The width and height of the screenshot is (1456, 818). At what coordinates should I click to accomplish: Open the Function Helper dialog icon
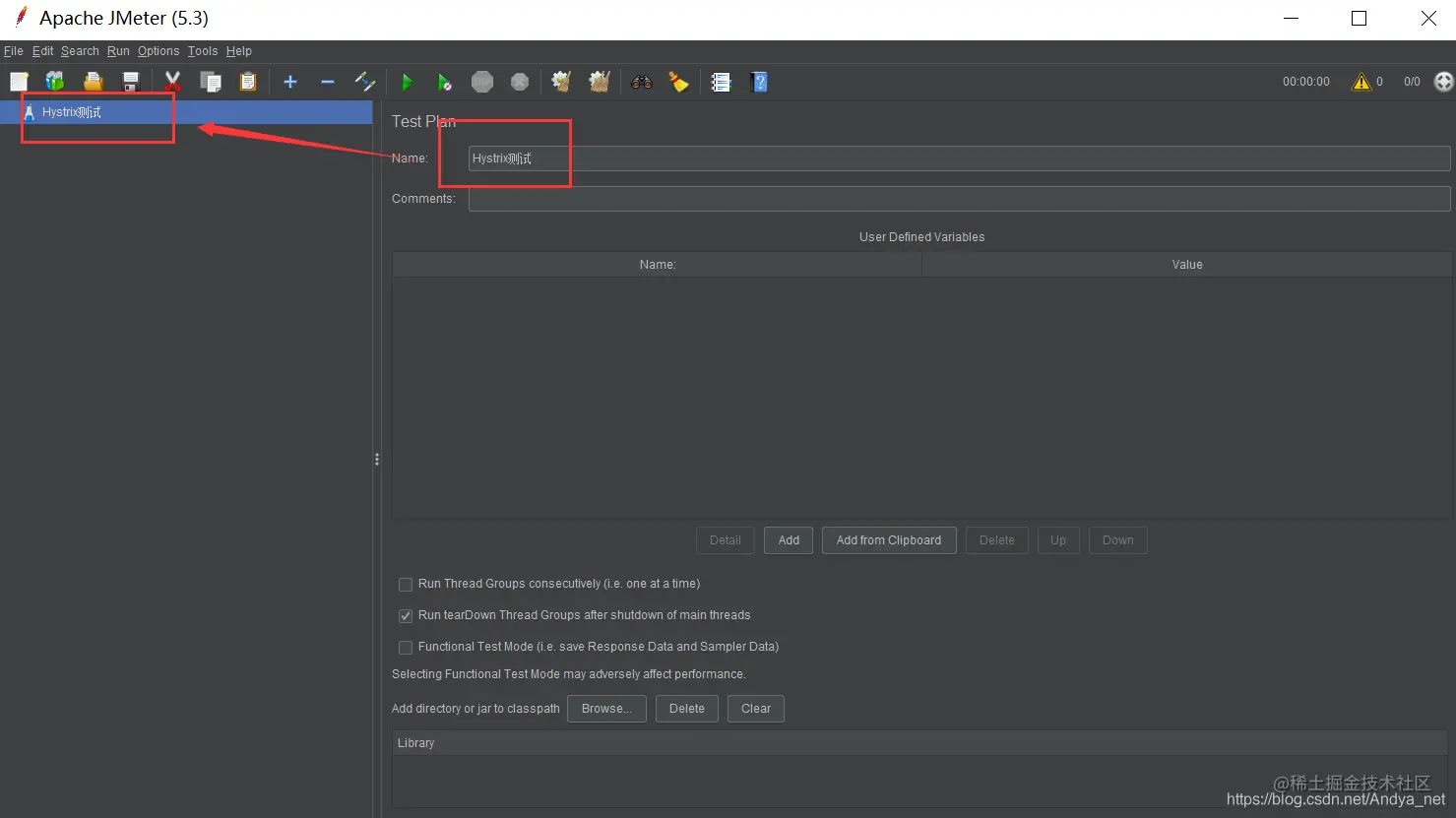[722, 82]
